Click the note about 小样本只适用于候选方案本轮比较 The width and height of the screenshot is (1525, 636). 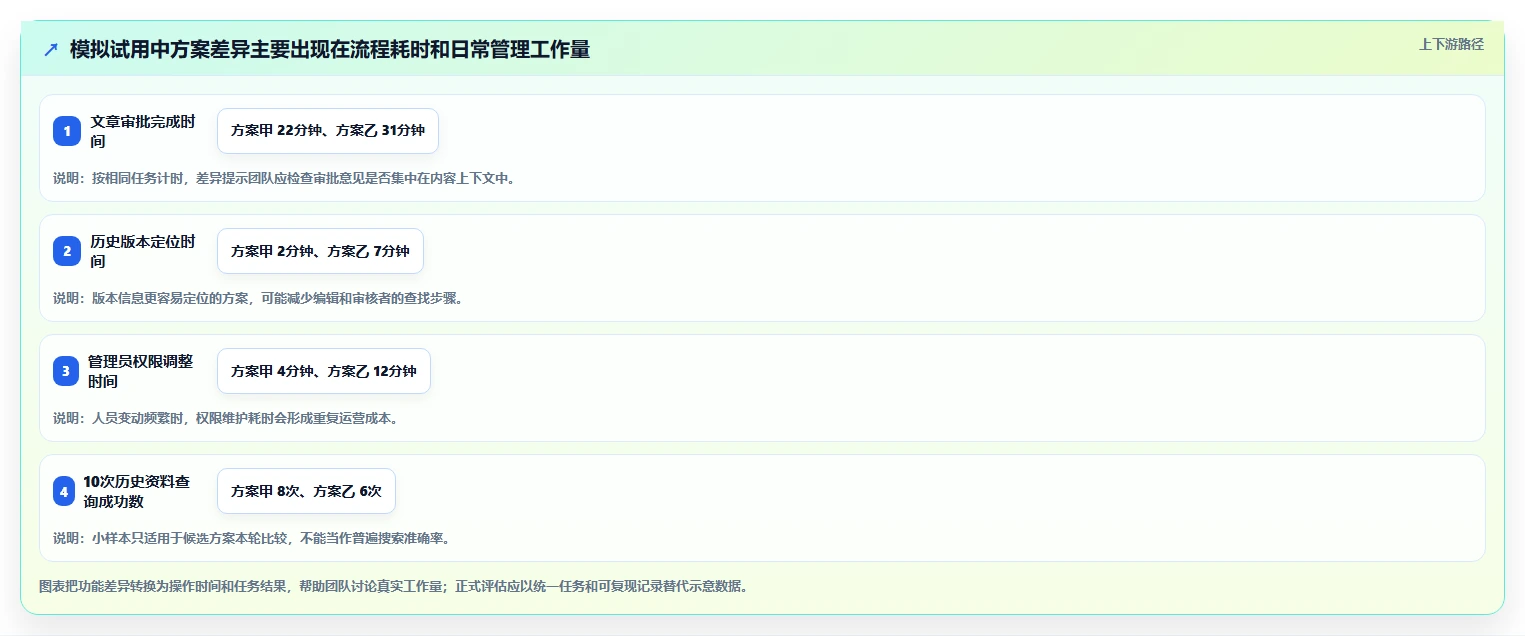click(252, 538)
